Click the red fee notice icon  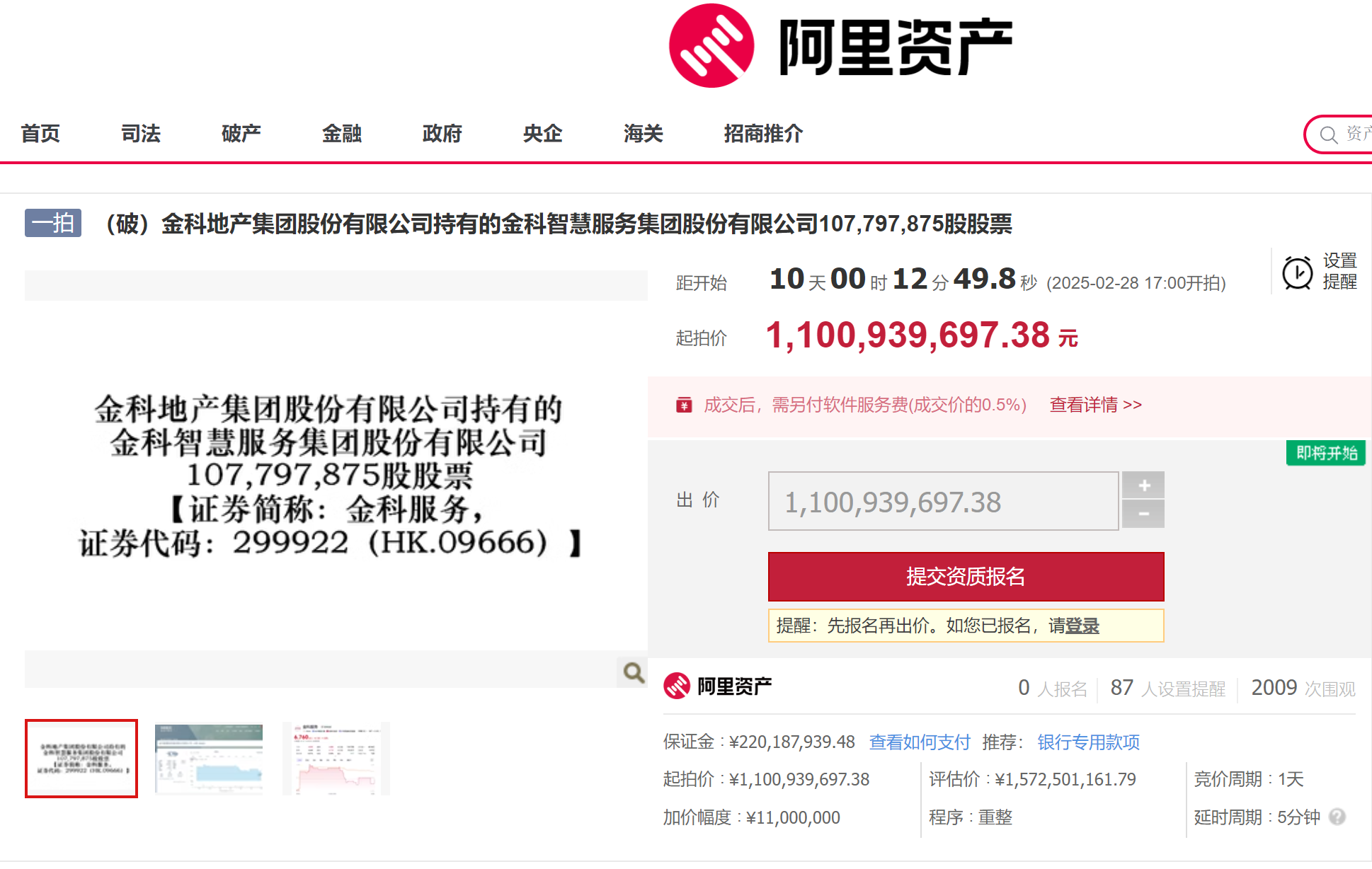pos(684,405)
